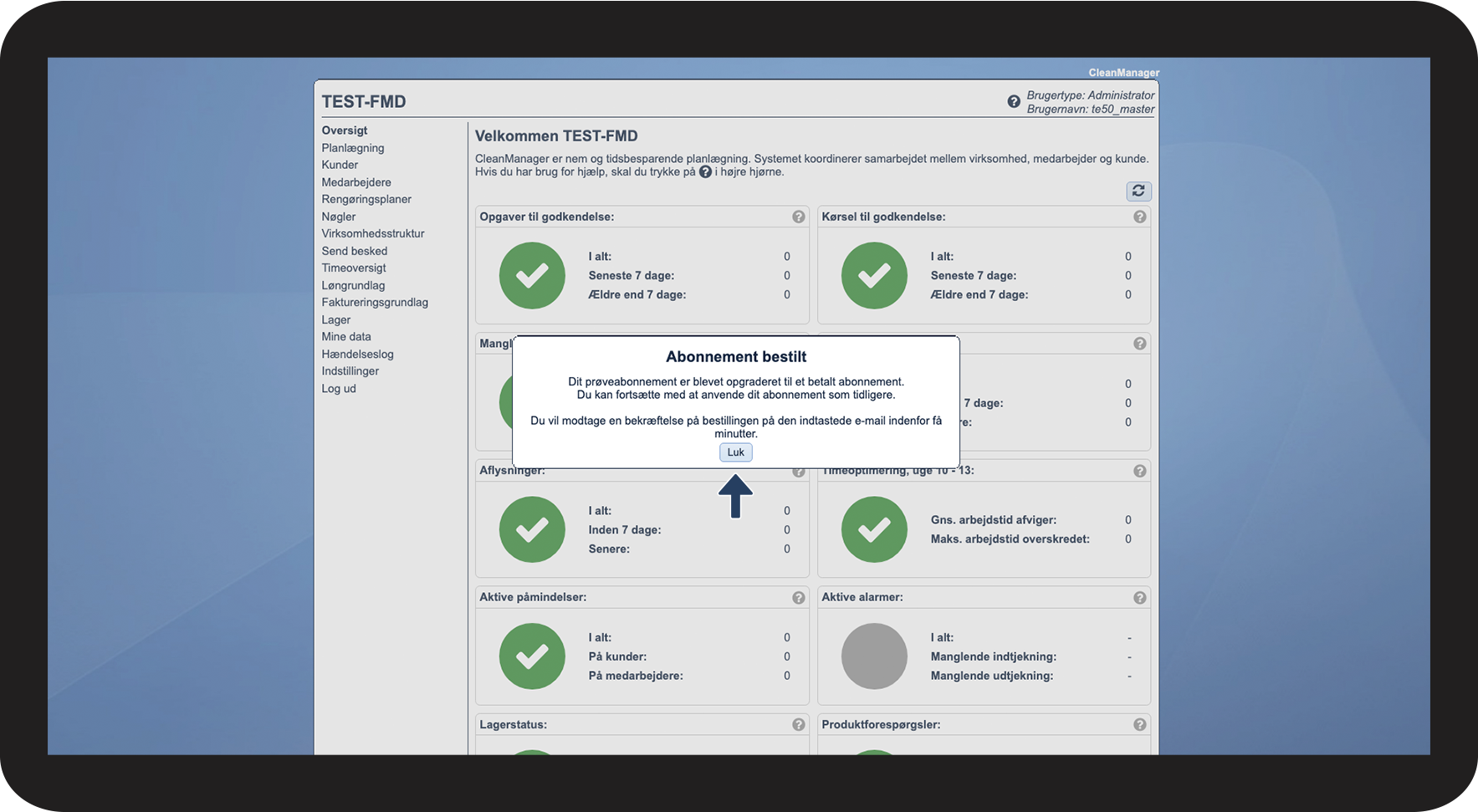Click the TEST-FMD page title
The width and height of the screenshot is (1478, 812).
(364, 101)
